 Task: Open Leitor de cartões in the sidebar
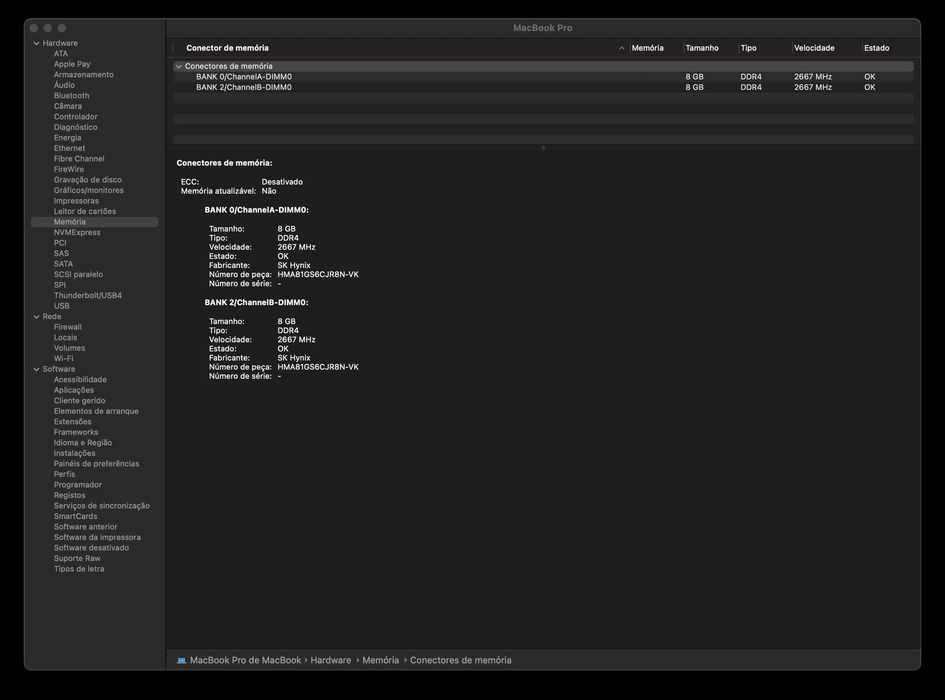coord(84,212)
